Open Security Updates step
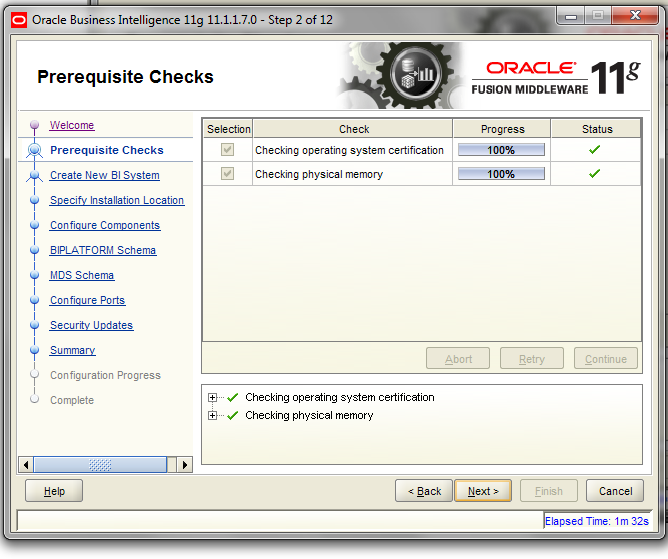Screen dimensions: 668x559 [x=92, y=325]
